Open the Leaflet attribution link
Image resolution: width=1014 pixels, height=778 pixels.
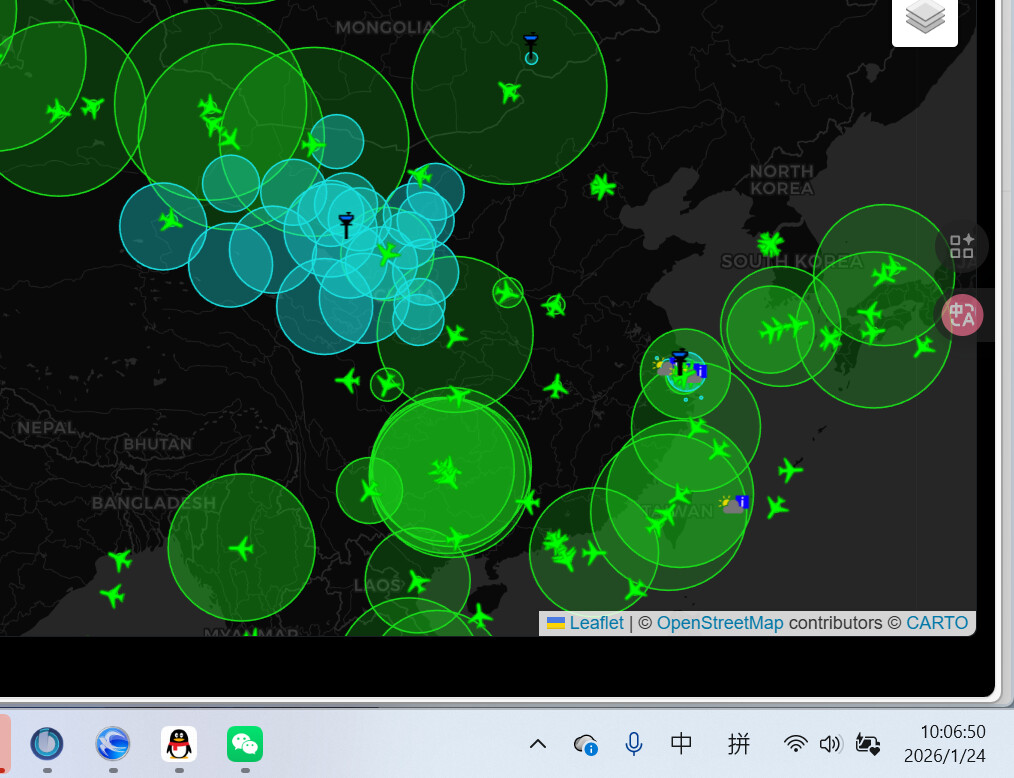click(x=596, y=623)
